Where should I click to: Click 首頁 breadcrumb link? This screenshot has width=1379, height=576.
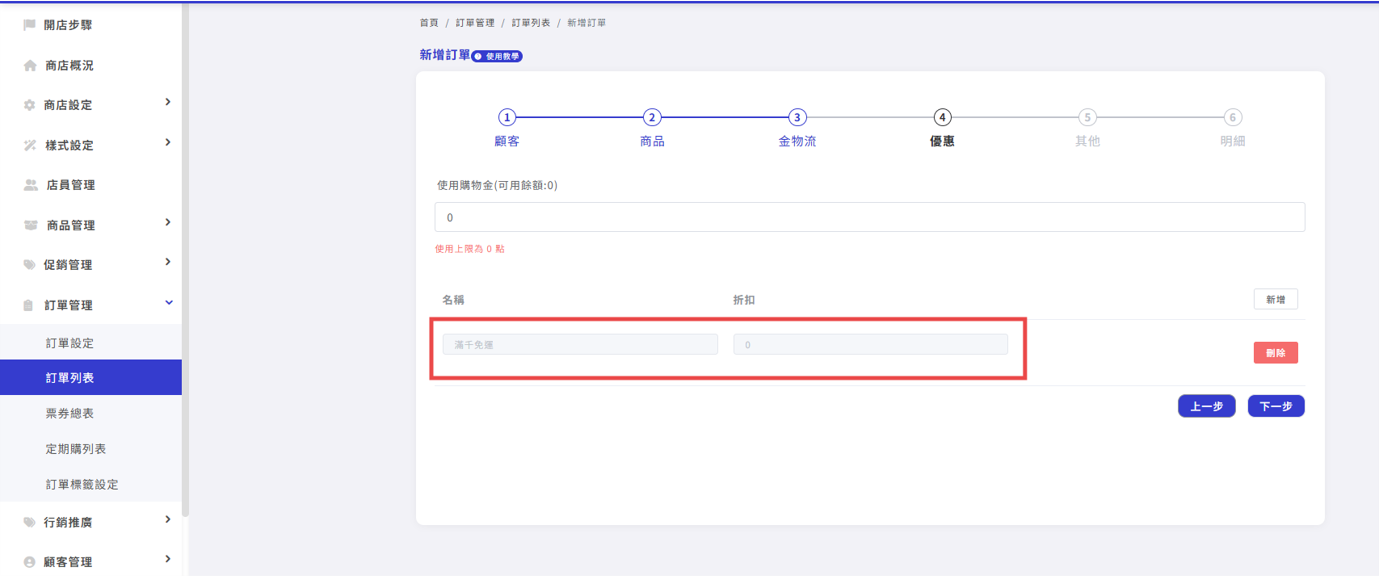(429, 23)
